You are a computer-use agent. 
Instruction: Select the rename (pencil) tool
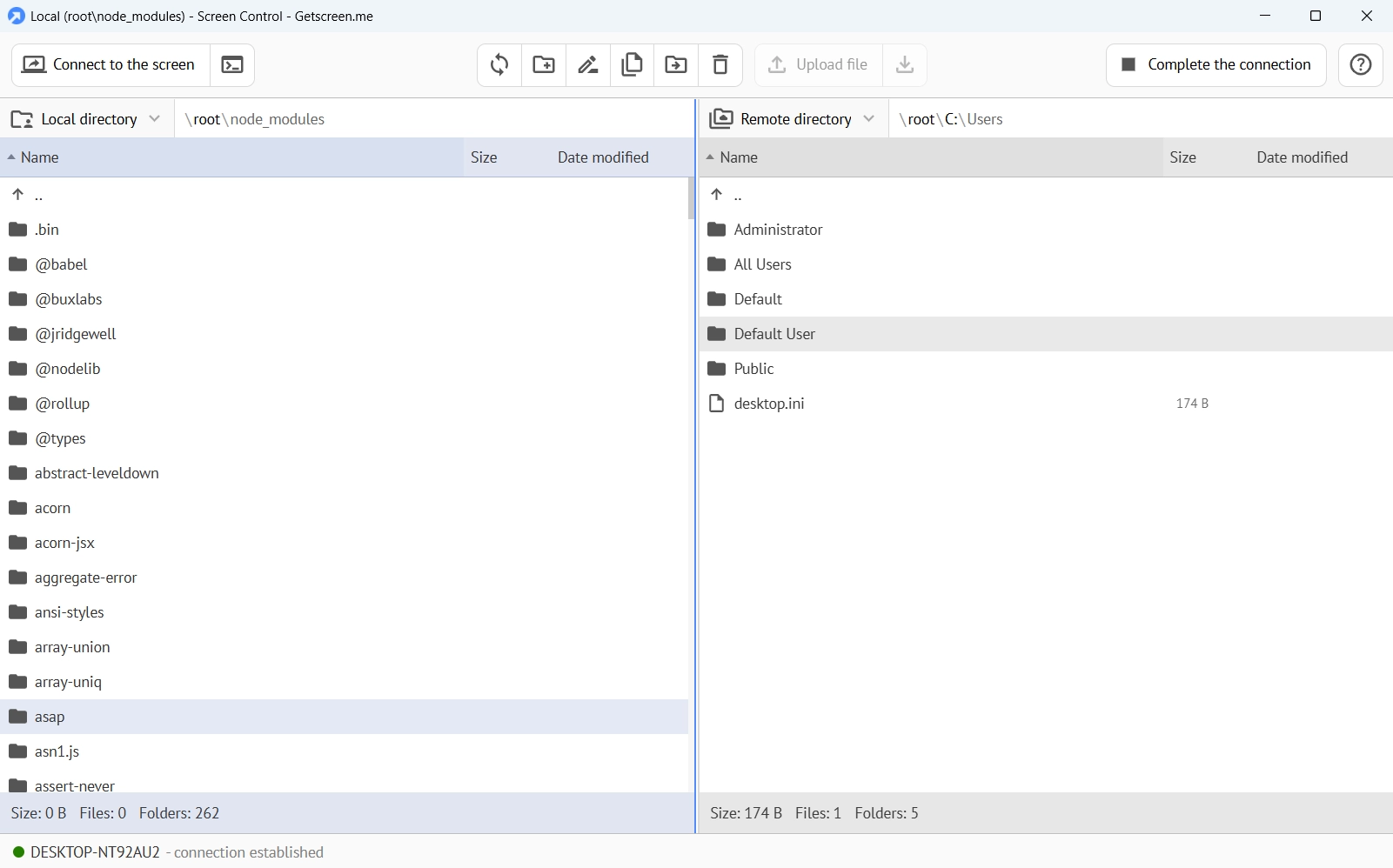click(588, 64)
